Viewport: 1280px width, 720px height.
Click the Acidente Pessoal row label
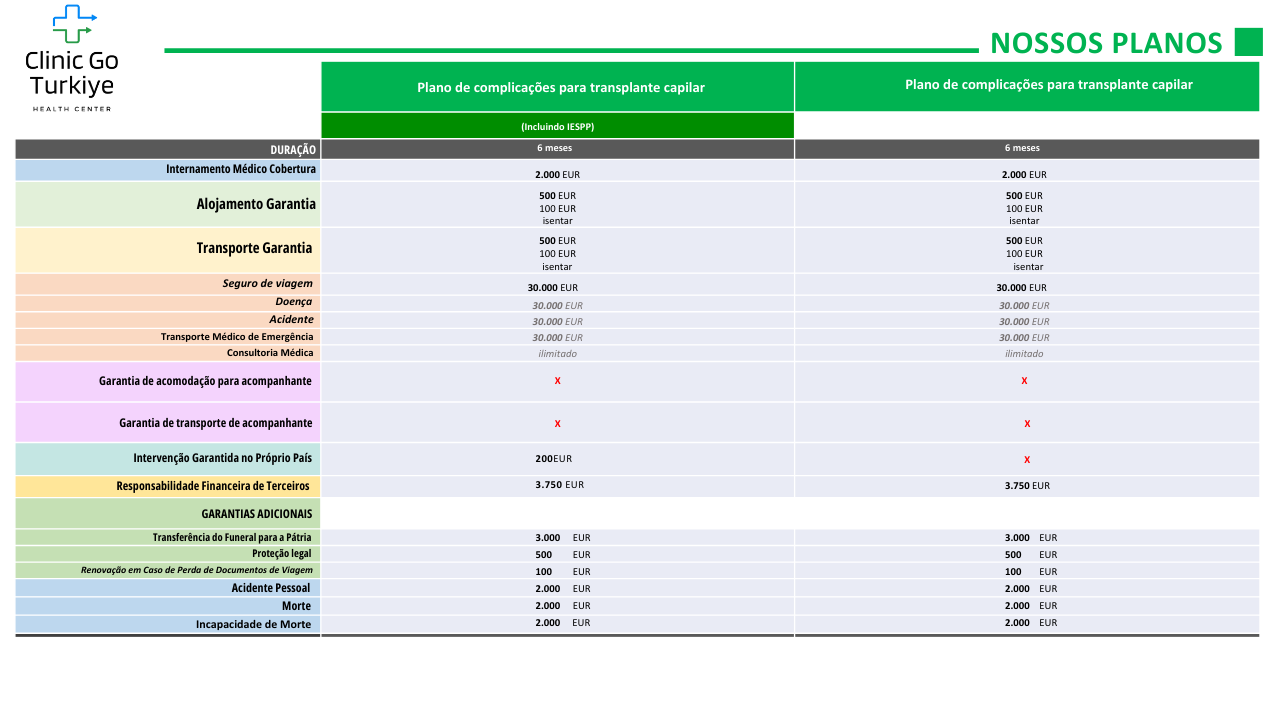point(270,588)
